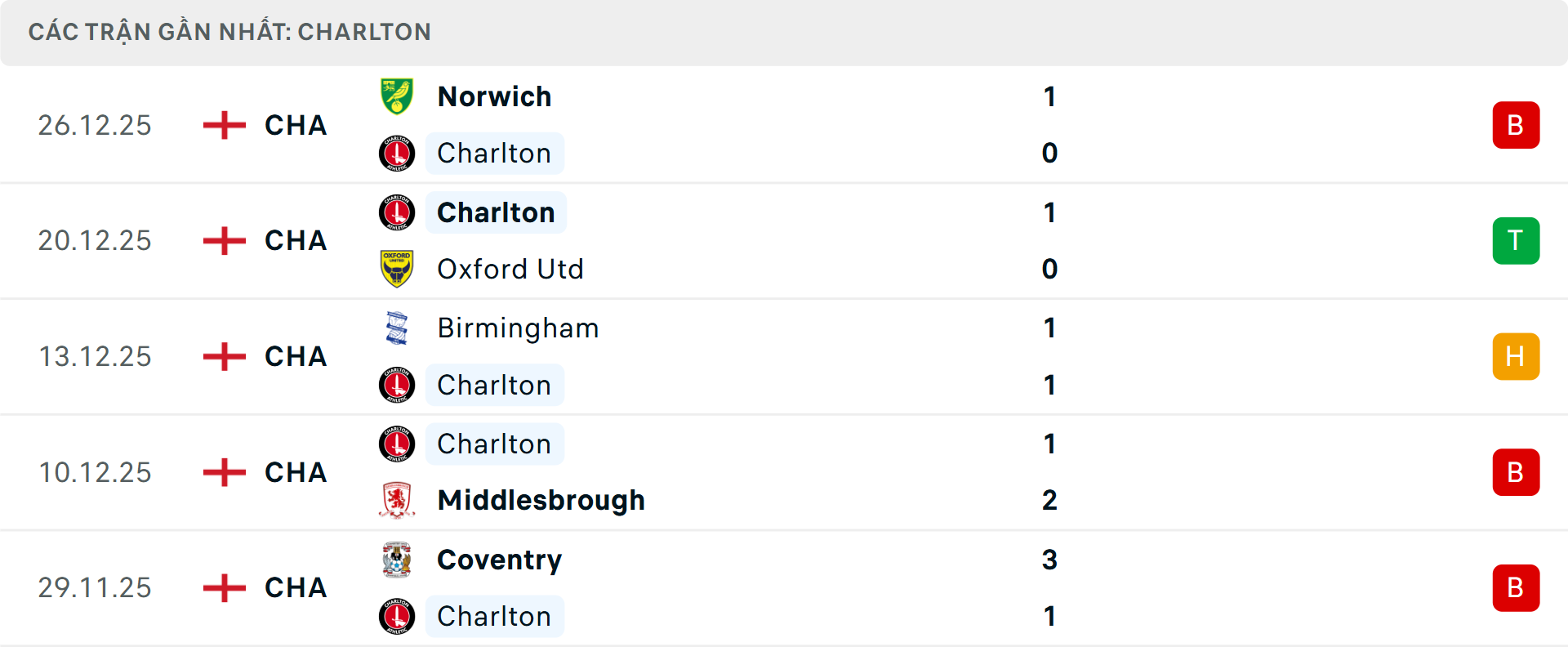
Task: Click England flag in the 20.12.25 row
Action: 224,241
